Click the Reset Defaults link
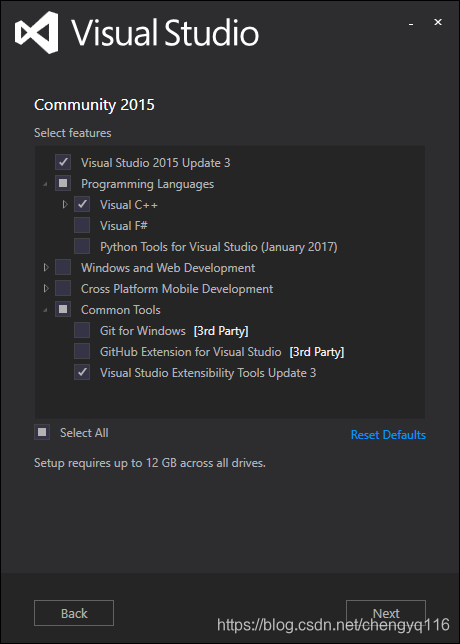Viewport: 460px width, 644px height. [x=388, y=435]
